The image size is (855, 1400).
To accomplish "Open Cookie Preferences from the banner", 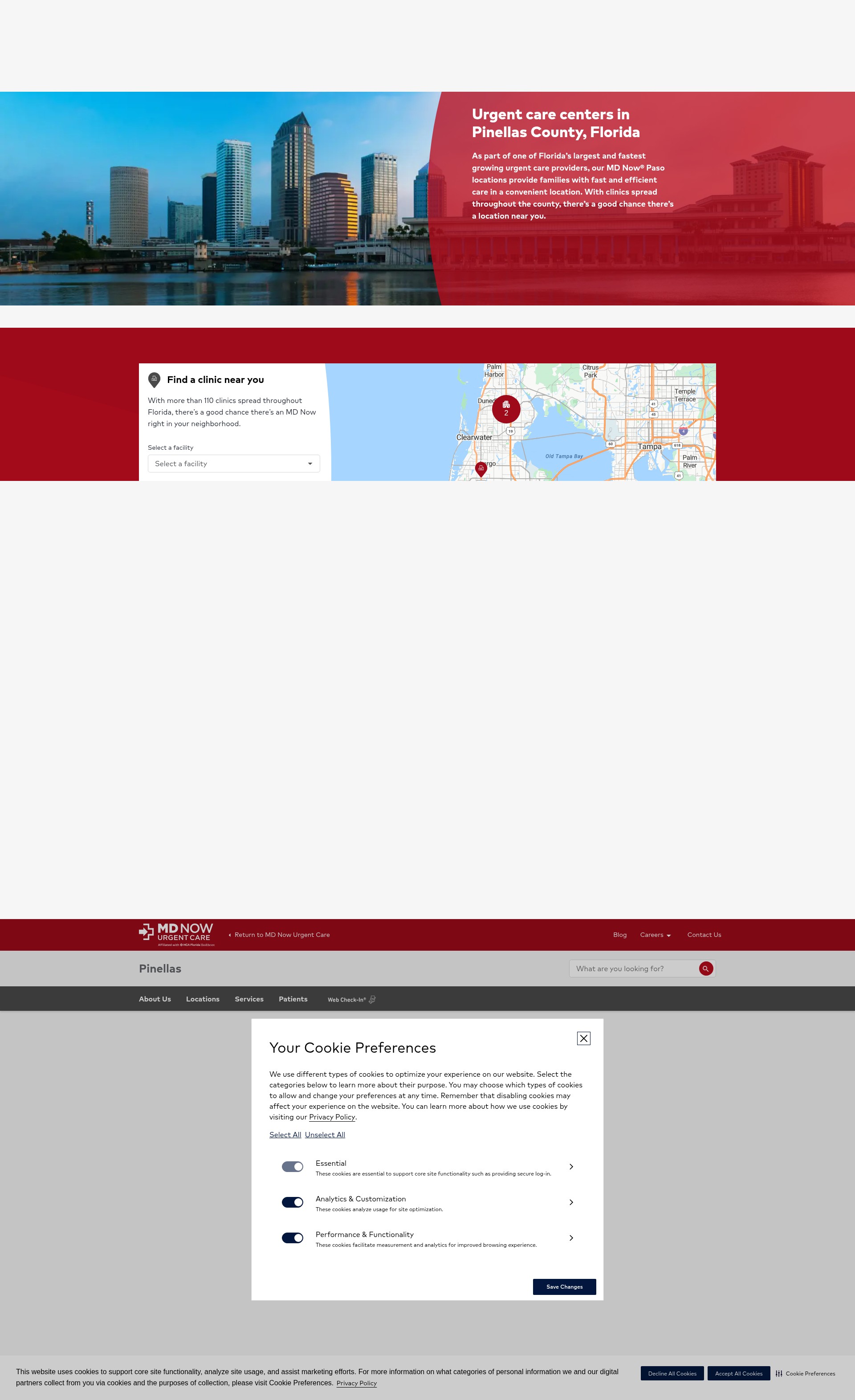I will pos(805,1373).
